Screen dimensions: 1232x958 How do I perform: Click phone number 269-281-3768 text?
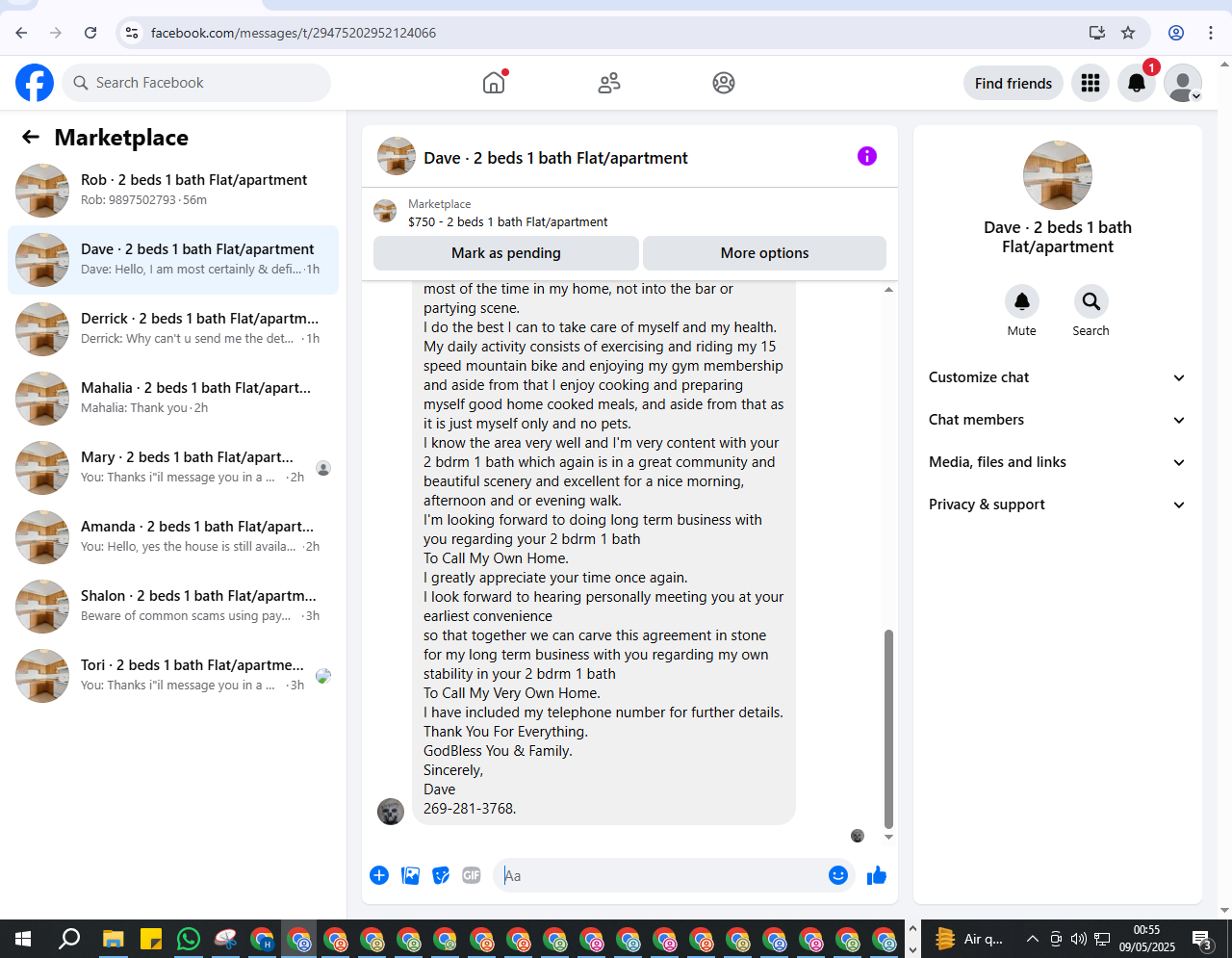[x=470, y=809]
